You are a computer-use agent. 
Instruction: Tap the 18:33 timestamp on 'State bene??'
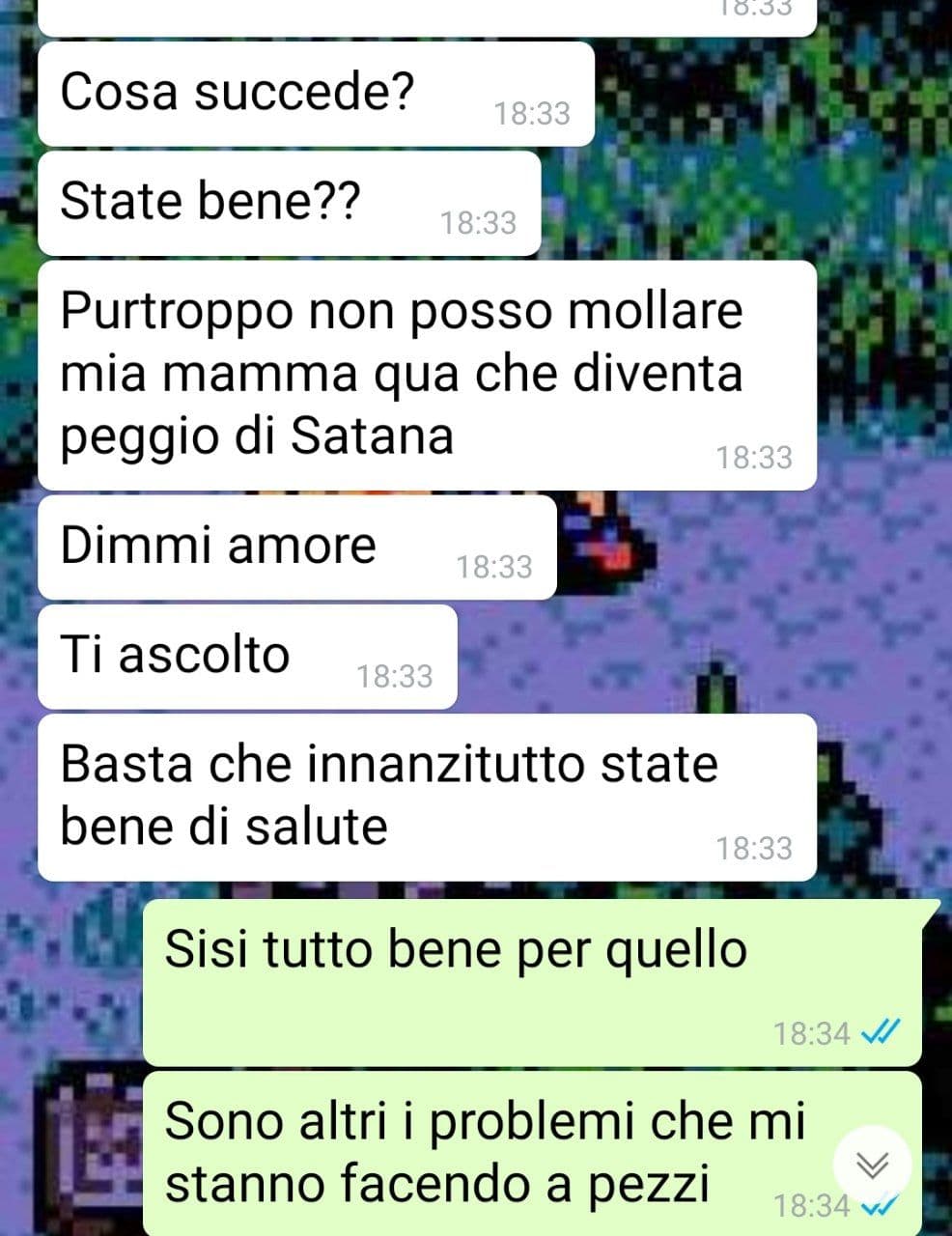coord(479,223)
